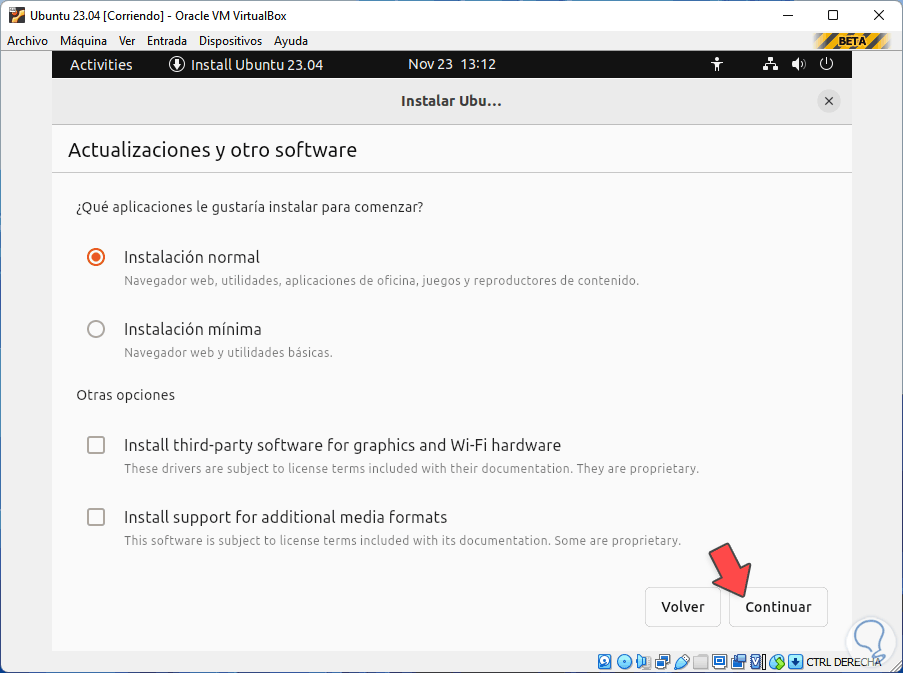This screenshot has height=673, width=903.
Task: Open the Entrada menu
Action: [x=166, y=41]
